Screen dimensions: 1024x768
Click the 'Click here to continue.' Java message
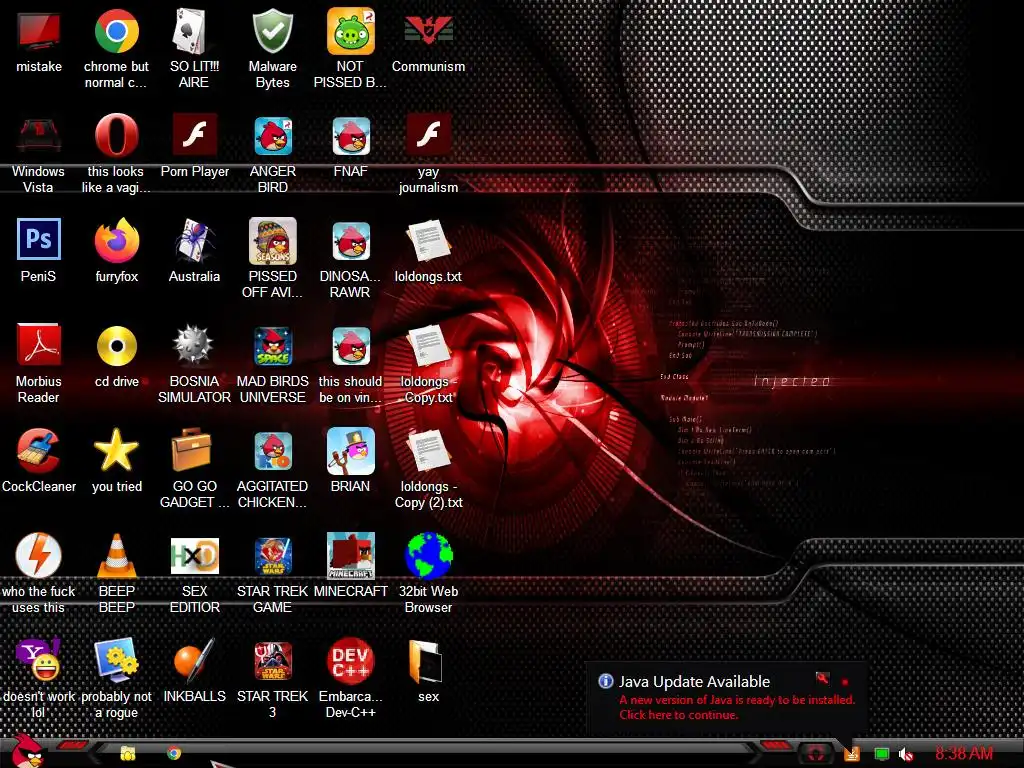click(x=679, y=715)
